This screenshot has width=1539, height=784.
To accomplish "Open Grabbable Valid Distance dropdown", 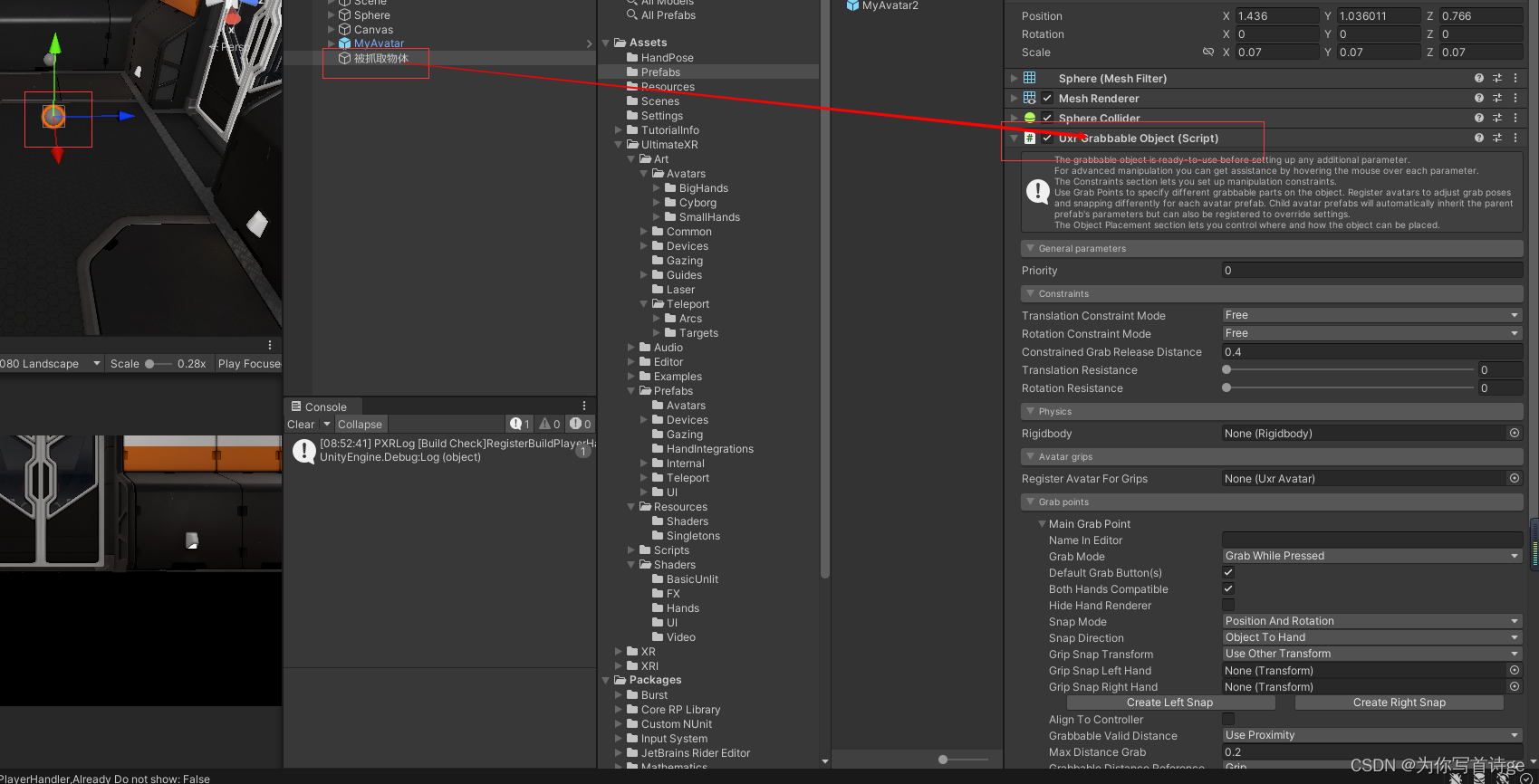I will coord(1371,735).
